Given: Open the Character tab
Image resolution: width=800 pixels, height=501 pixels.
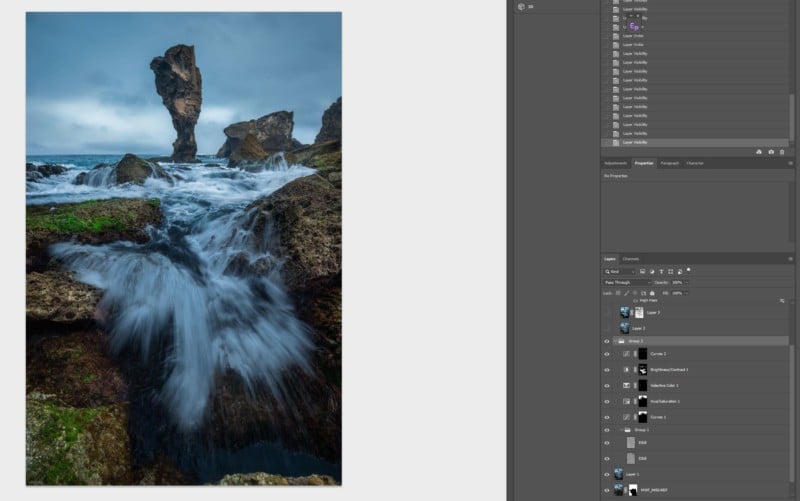Looking at the screenshot, I should (x=694, y=163).
